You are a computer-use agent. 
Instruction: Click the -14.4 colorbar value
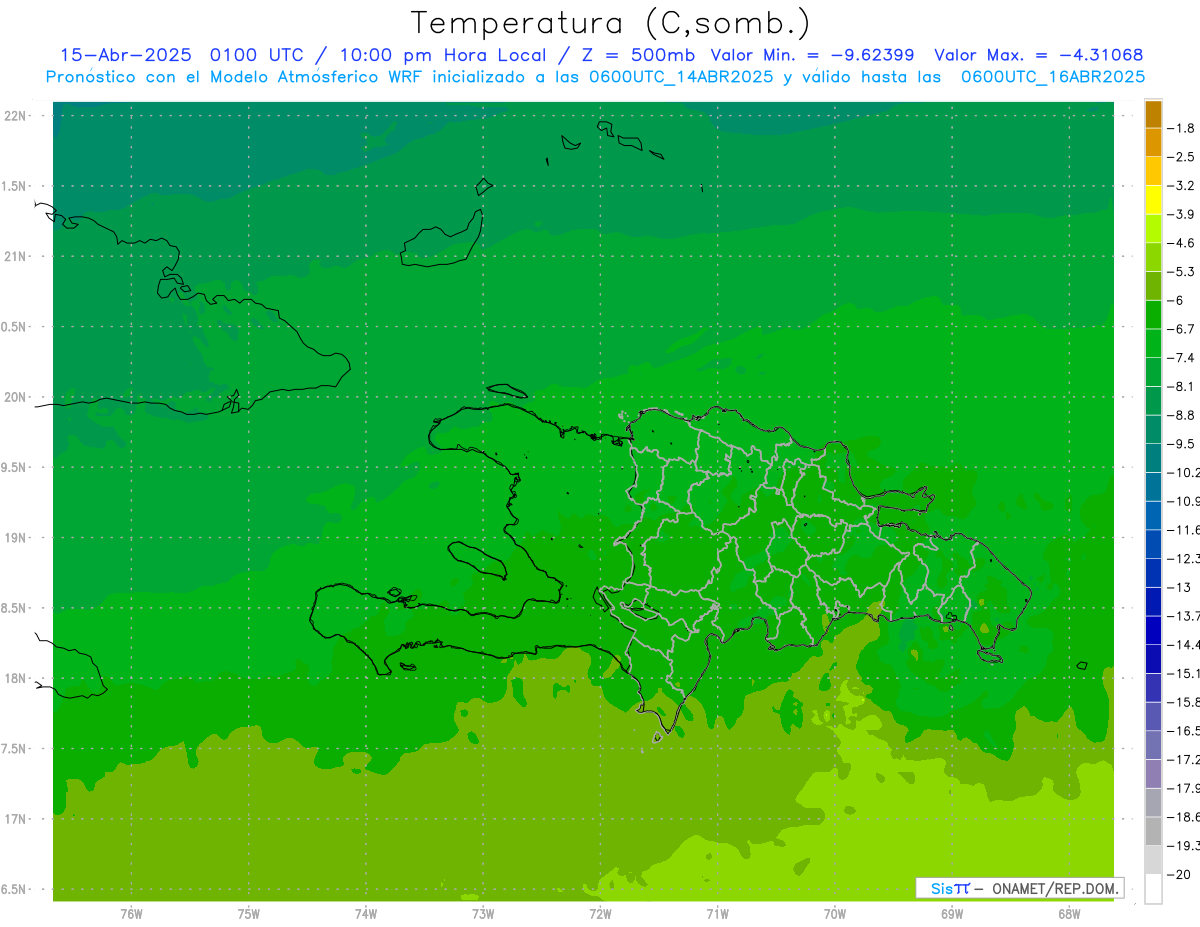pos(1185,645)
